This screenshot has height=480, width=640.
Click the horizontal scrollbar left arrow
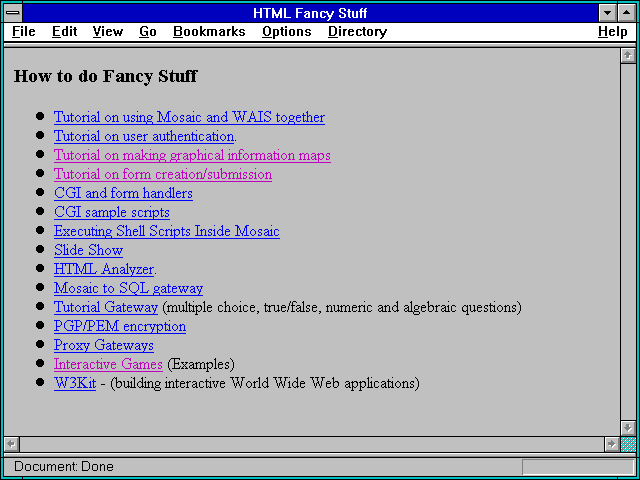pos(11,444)
